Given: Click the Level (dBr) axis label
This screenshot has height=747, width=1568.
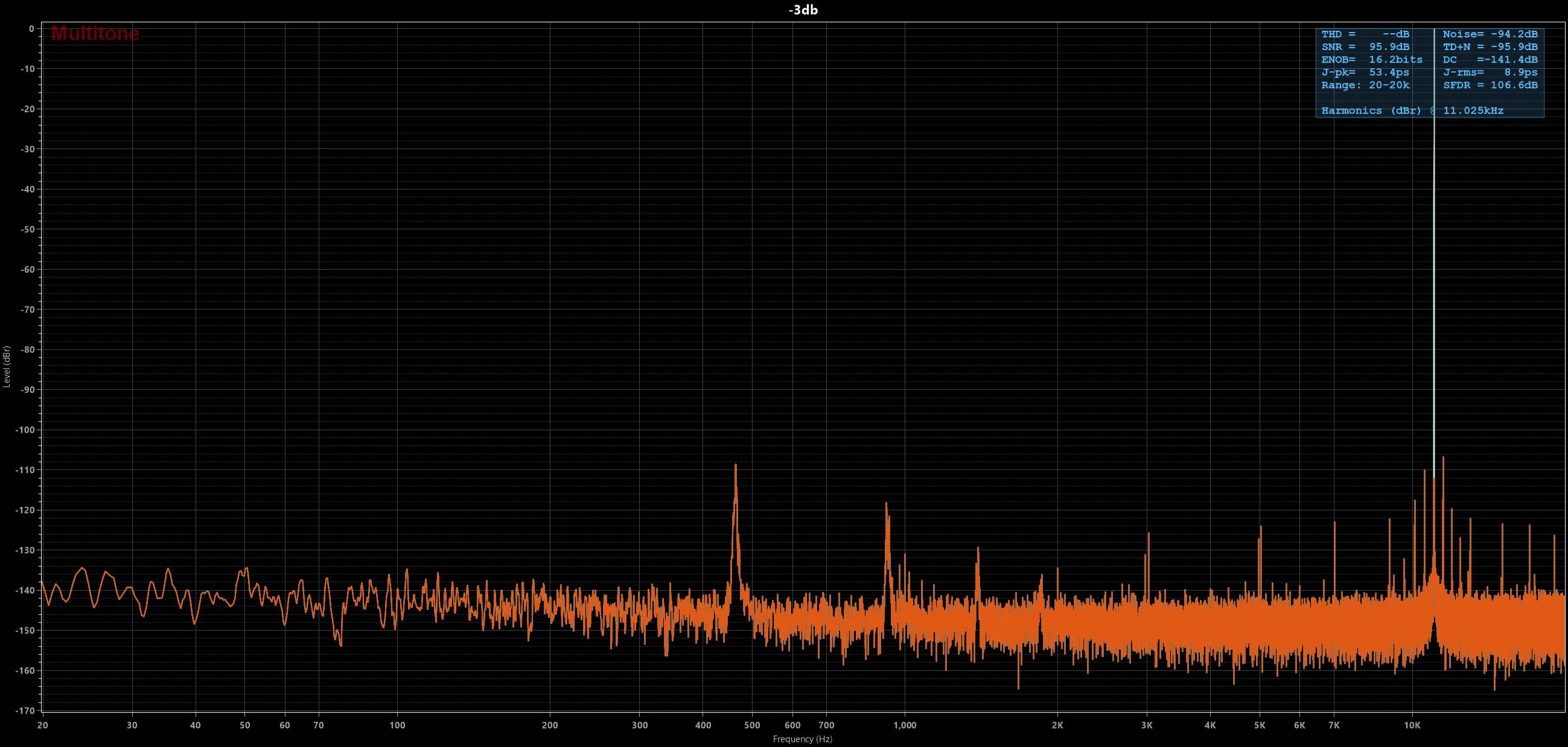Looking at the screenshot, I should pos(7,367).
